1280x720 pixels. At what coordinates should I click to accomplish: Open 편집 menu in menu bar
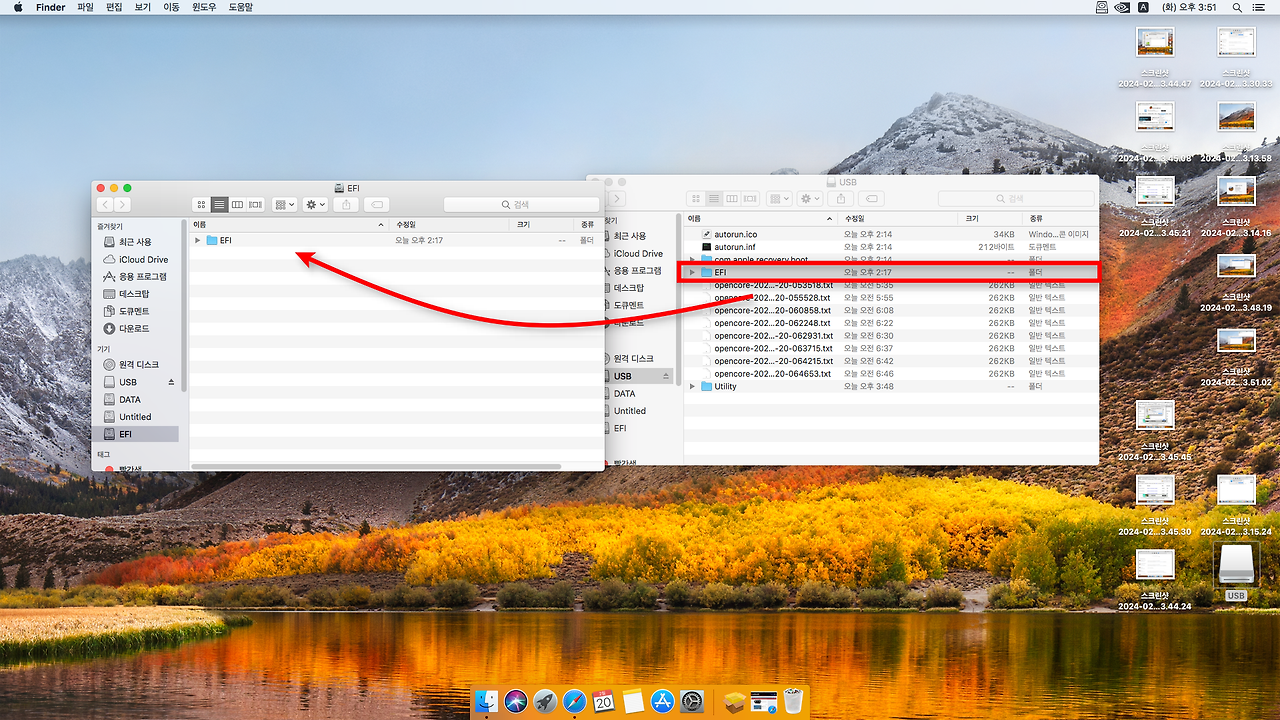tap(114, 7)
